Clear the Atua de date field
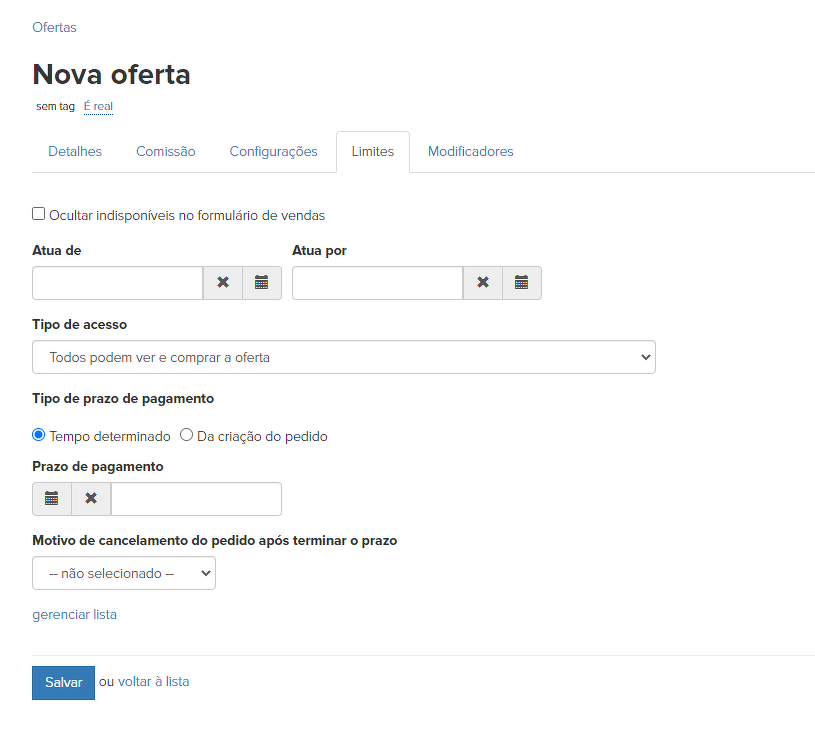Image resolution: width=815 pixels, height=752 pixels. click(223, 283)
